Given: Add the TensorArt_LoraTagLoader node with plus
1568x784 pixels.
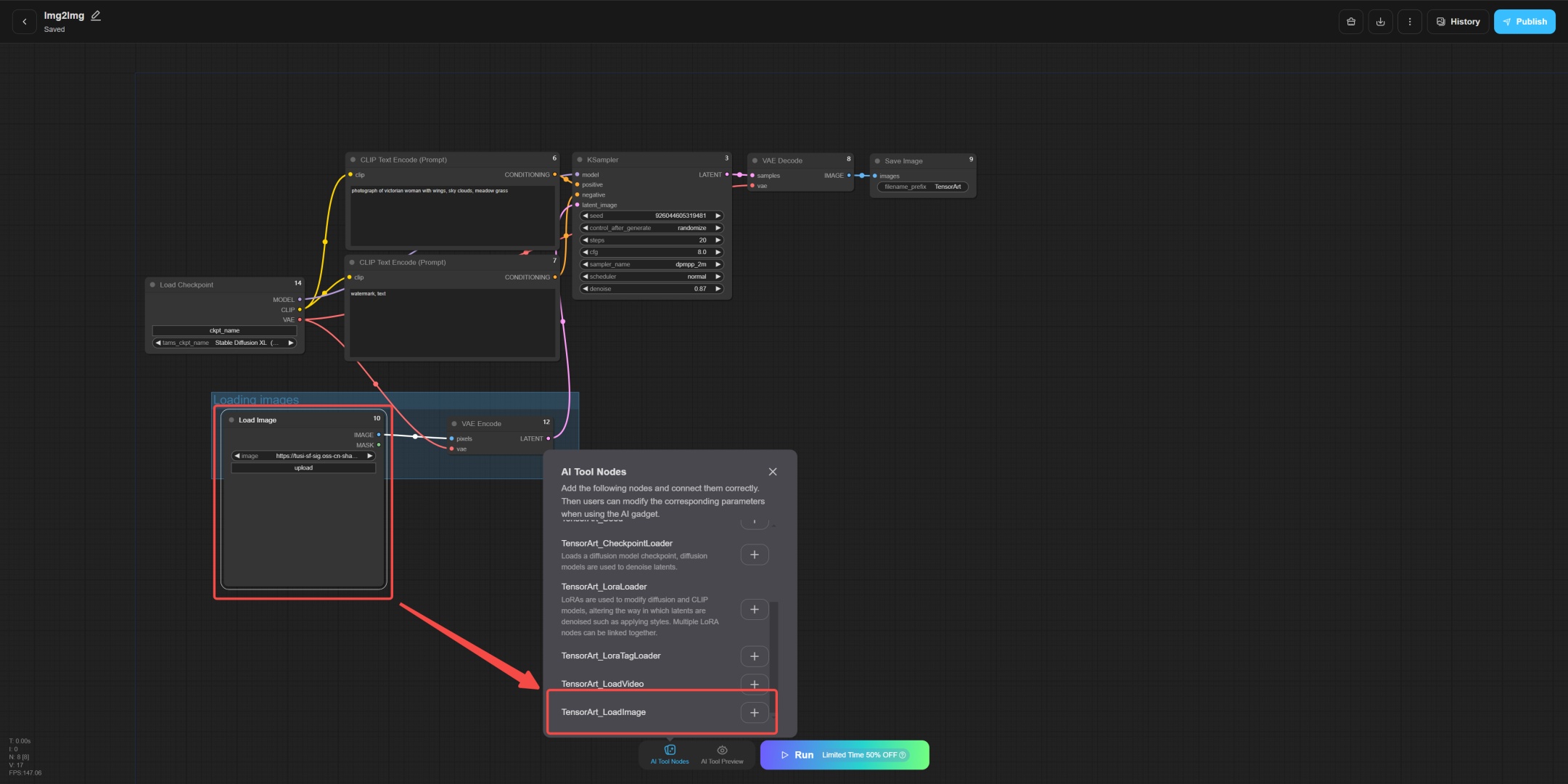Looking at the screenshot, I should (754, 656).
